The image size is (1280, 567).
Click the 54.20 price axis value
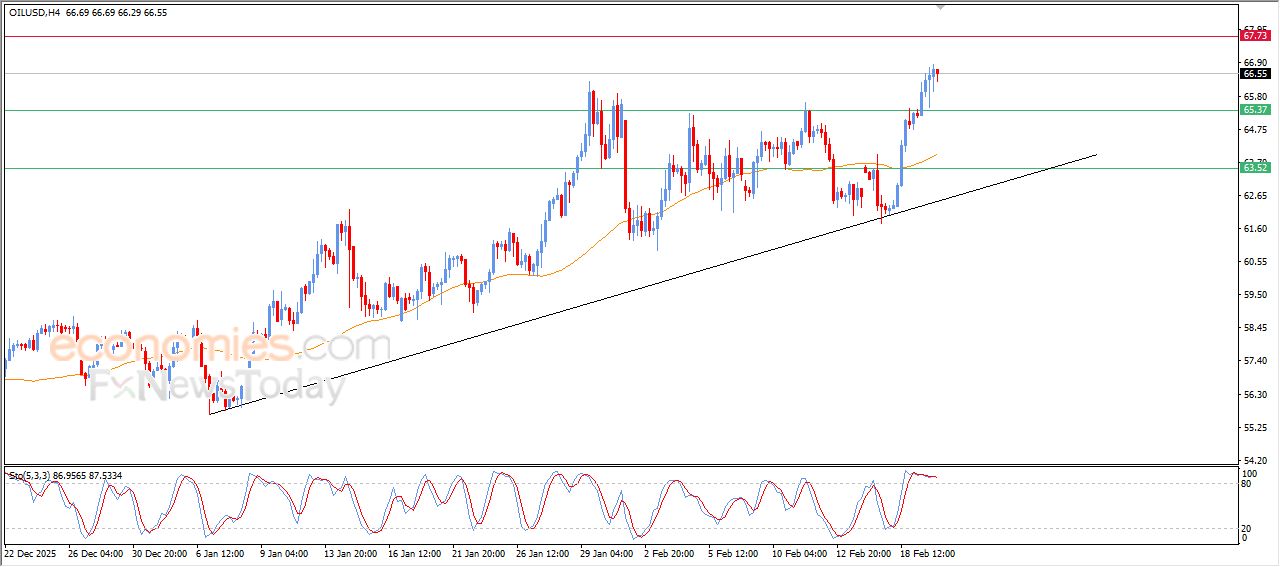pyautogui.click(x=1255, y=460)
